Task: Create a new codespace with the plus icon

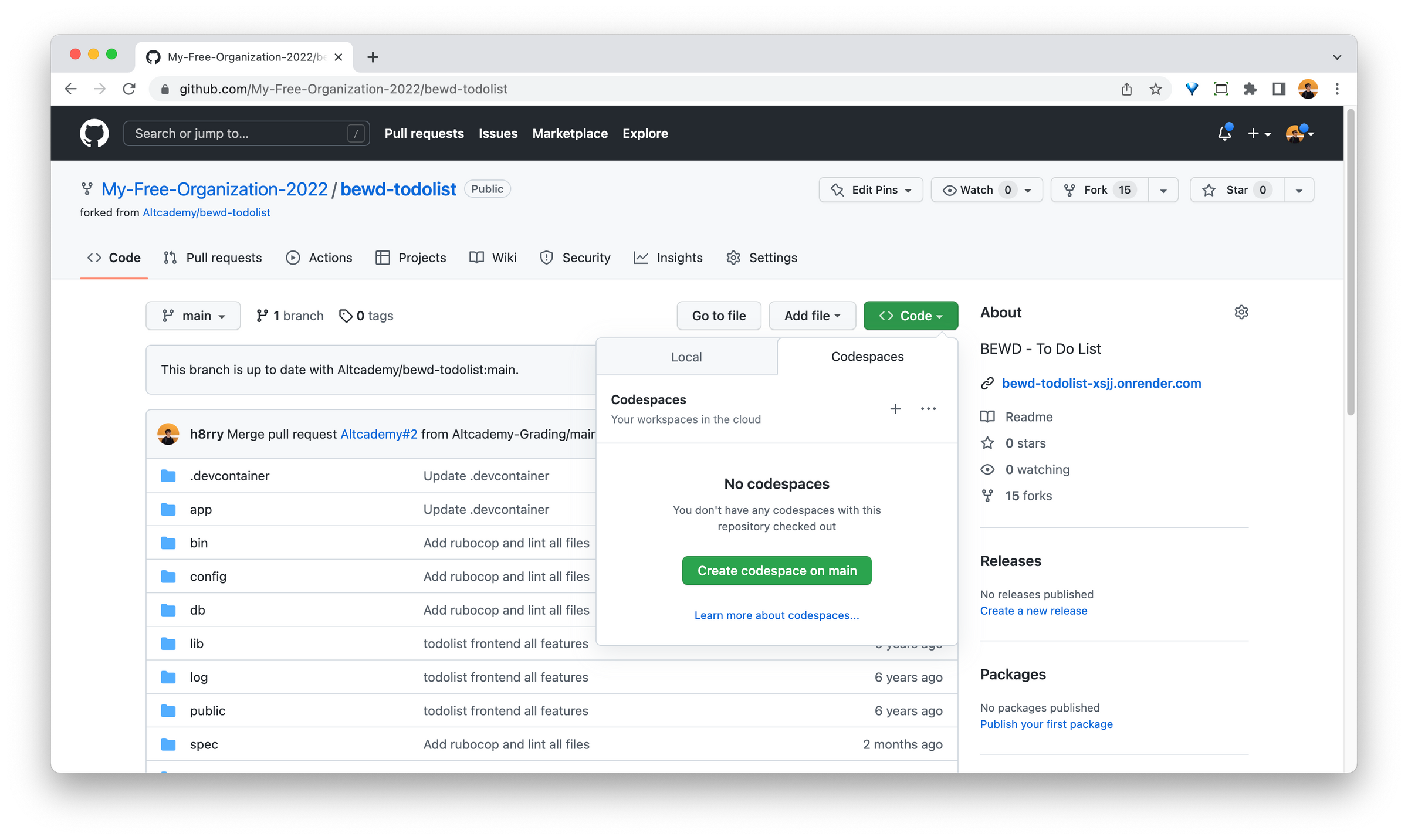Action: (x=895, y=409)
